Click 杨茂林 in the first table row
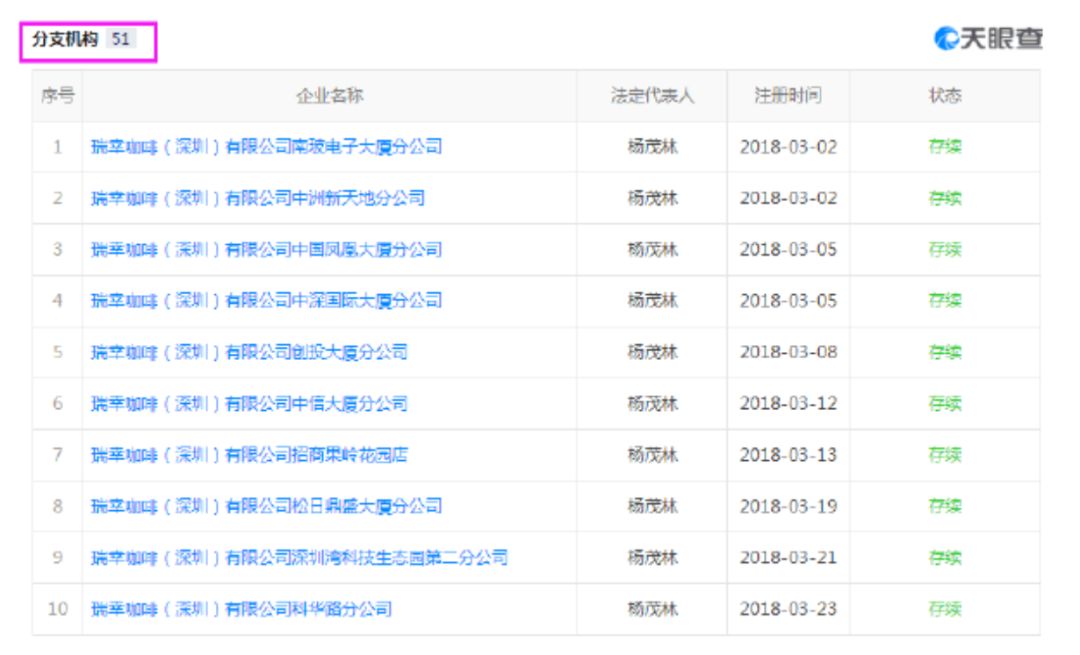 [x=652, y=147]
